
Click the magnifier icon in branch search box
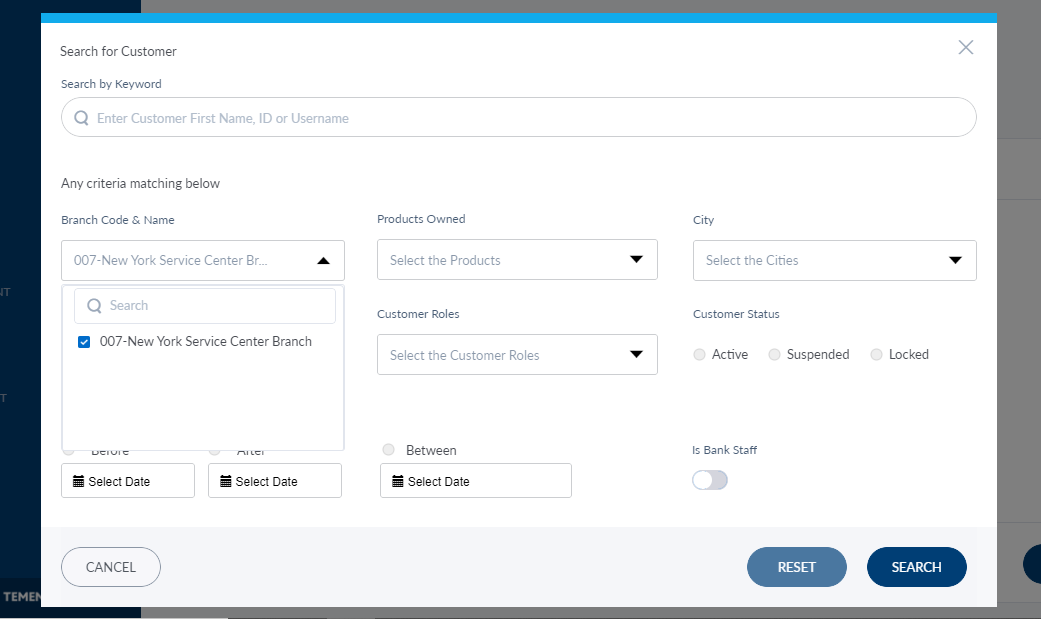(x=95, y=306)
